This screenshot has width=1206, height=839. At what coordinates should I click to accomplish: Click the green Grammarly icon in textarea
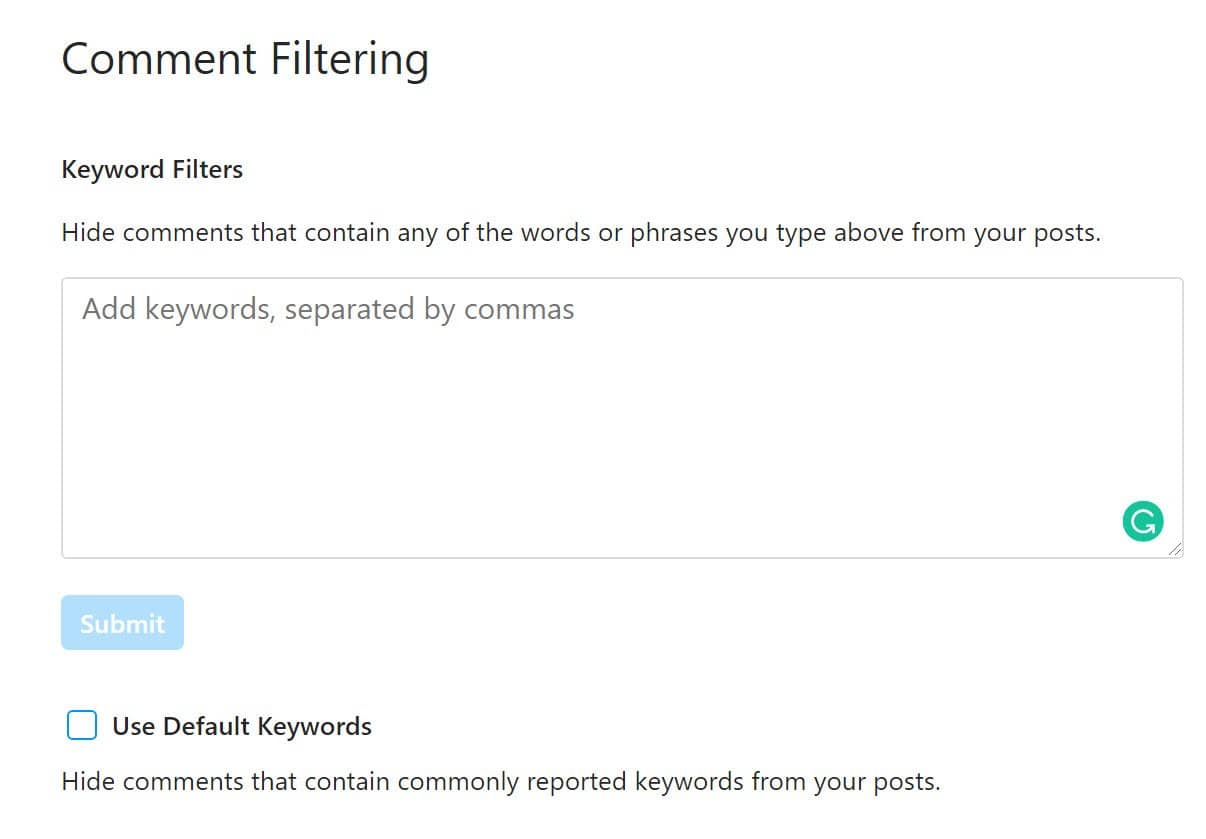(1142, 521)
